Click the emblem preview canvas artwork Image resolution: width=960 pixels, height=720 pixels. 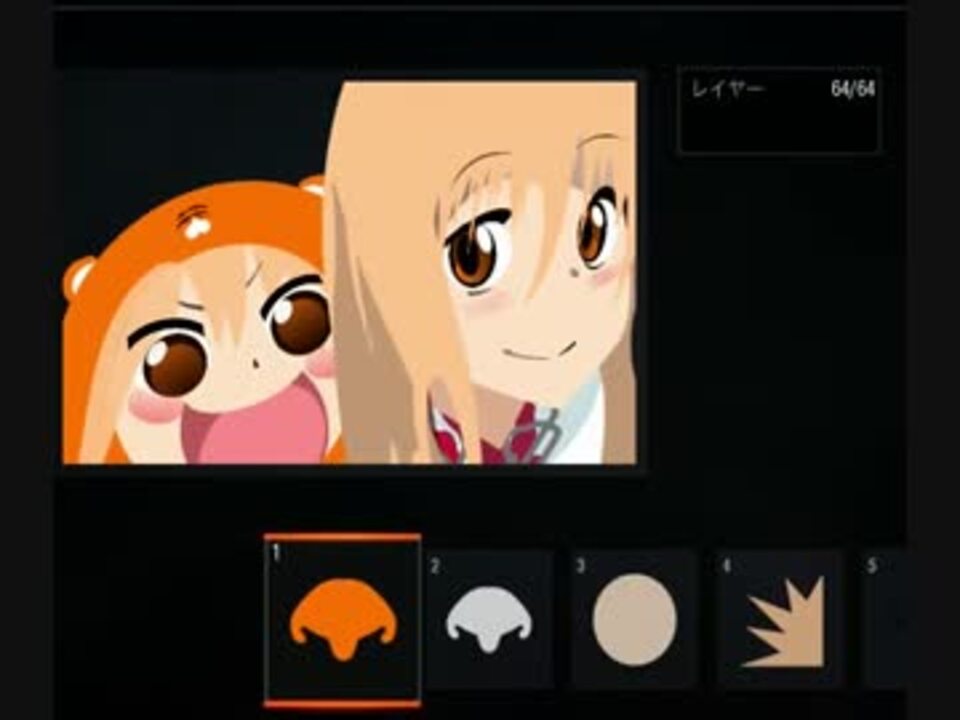click(350, 272)
